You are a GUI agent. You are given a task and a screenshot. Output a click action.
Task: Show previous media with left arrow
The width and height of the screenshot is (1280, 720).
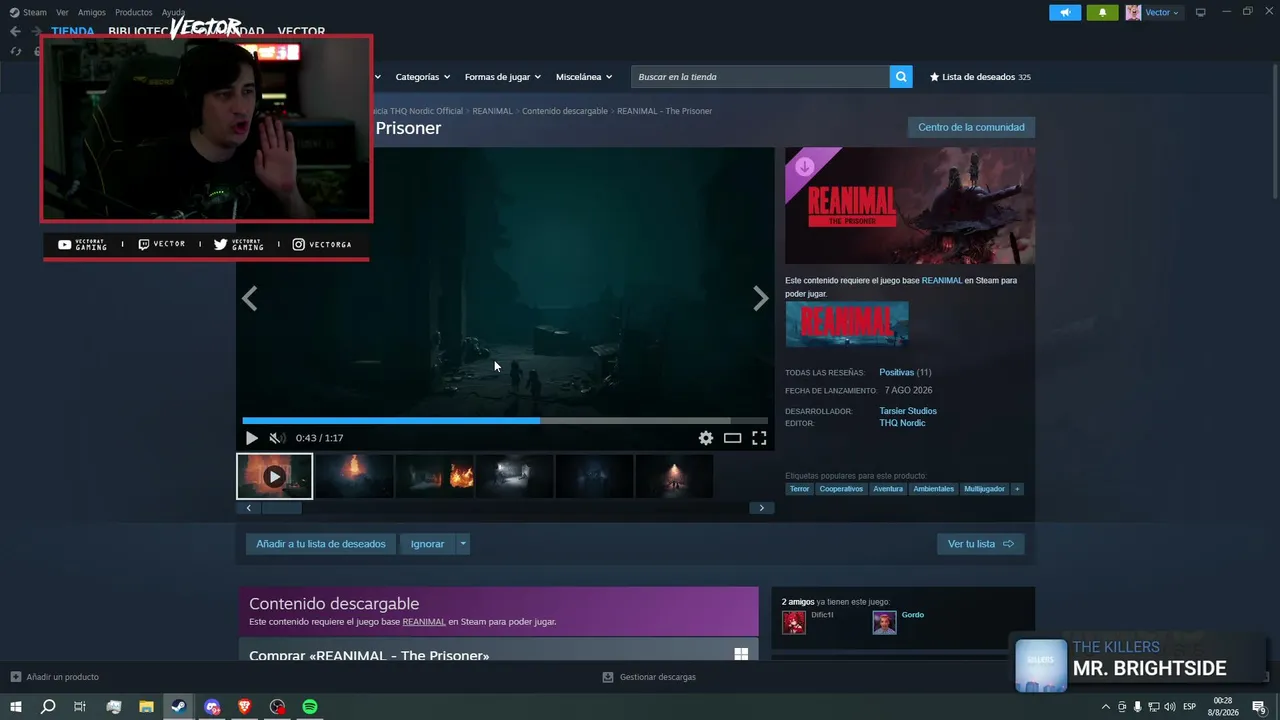[250, 298]
